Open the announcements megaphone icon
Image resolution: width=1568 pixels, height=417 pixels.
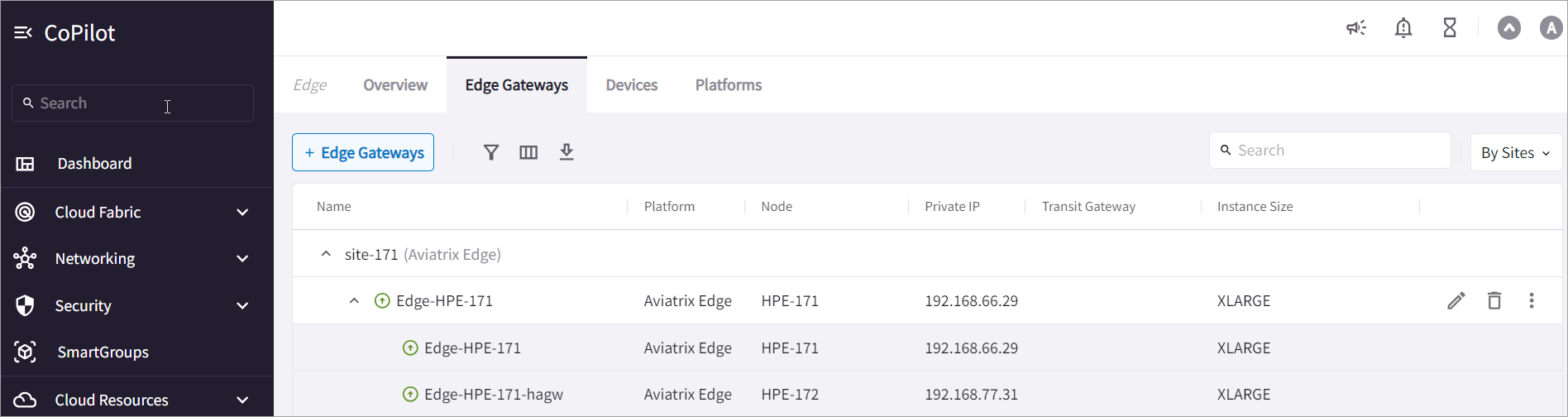point(1356,28)
